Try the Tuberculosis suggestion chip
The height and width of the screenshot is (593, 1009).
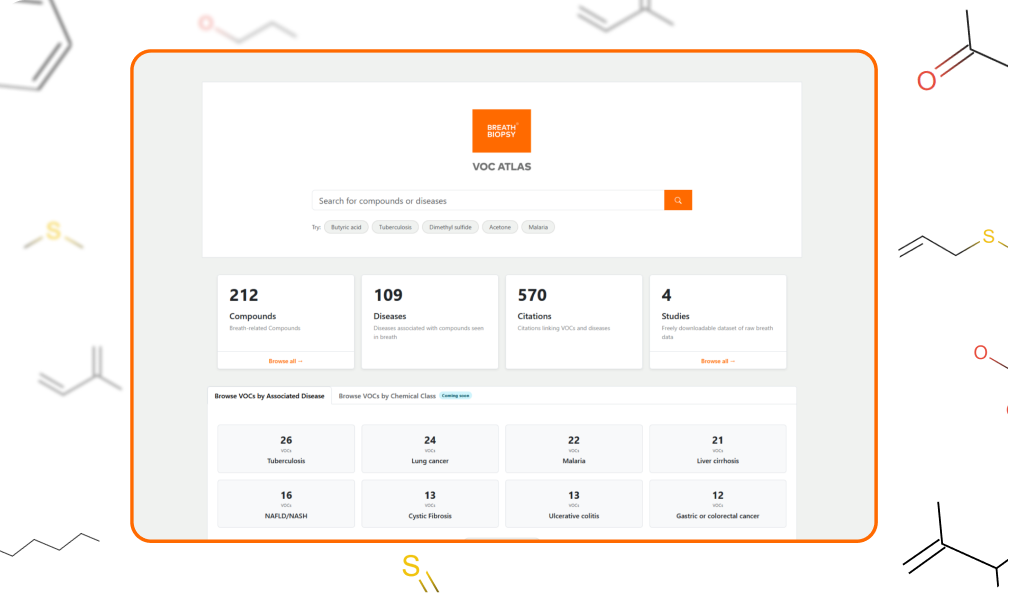(395, 227)
